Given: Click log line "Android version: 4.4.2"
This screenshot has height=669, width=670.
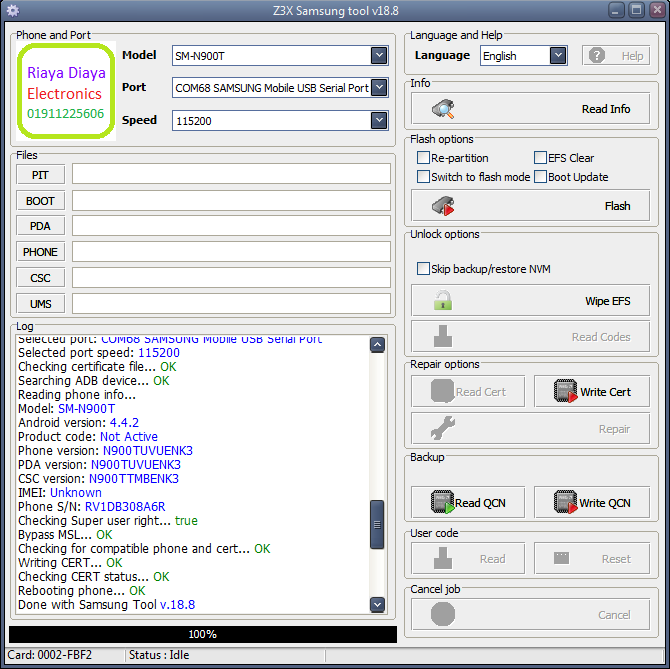Looking at the screenshot, I should [78, 423].
